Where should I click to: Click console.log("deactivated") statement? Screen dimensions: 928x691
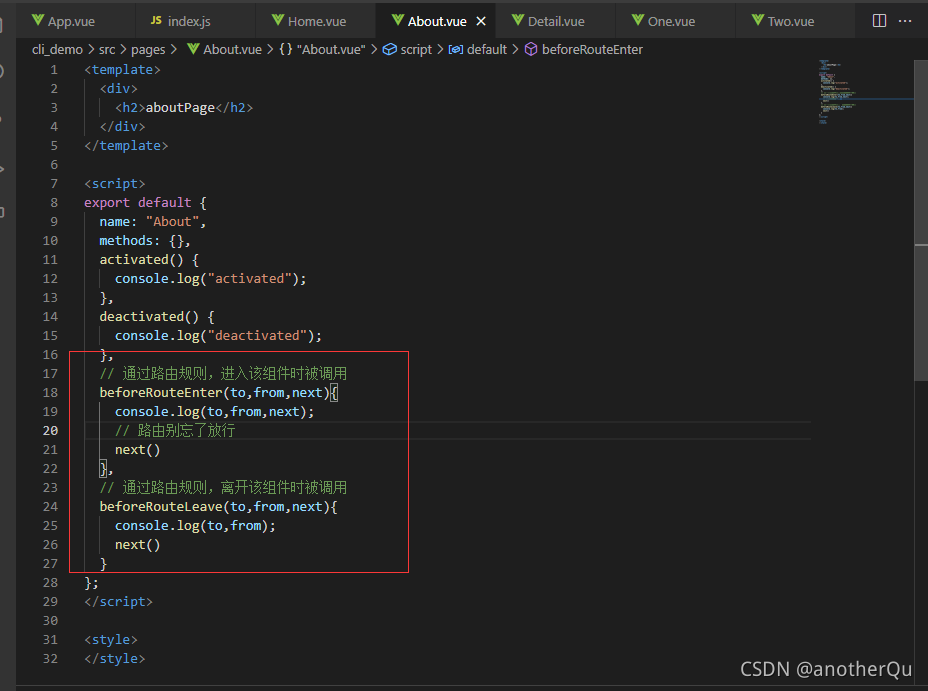[x=218, y=336]
